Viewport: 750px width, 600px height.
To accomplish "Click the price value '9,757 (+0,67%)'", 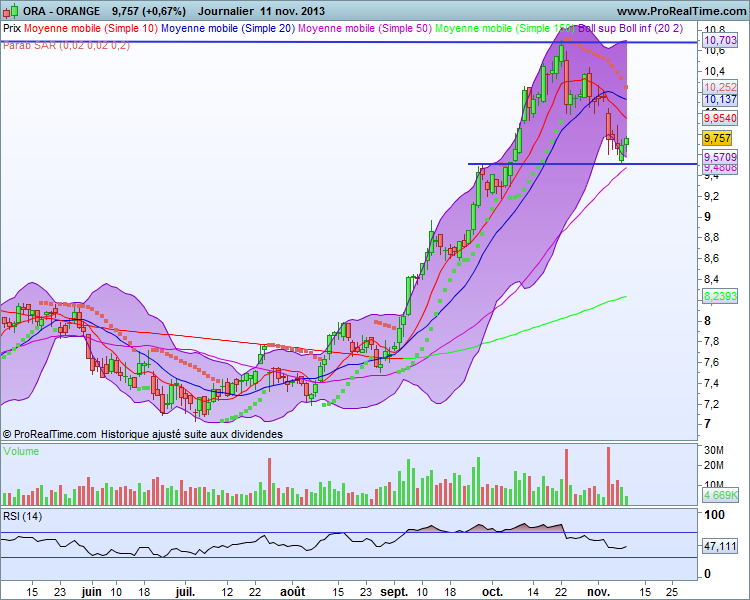I will pyautogui.click(x=149, y=11).
